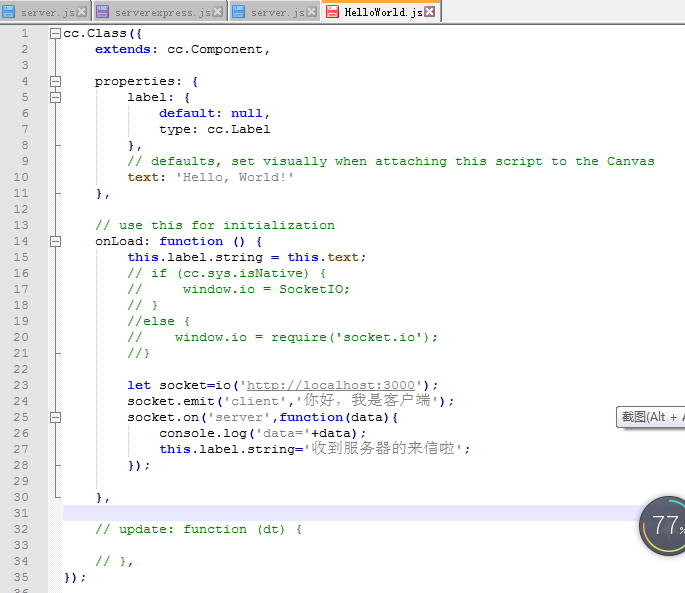Click the 'update: function (dt)' comment line
The height and width of the screenshot is (593, 685).
[199, 530]
